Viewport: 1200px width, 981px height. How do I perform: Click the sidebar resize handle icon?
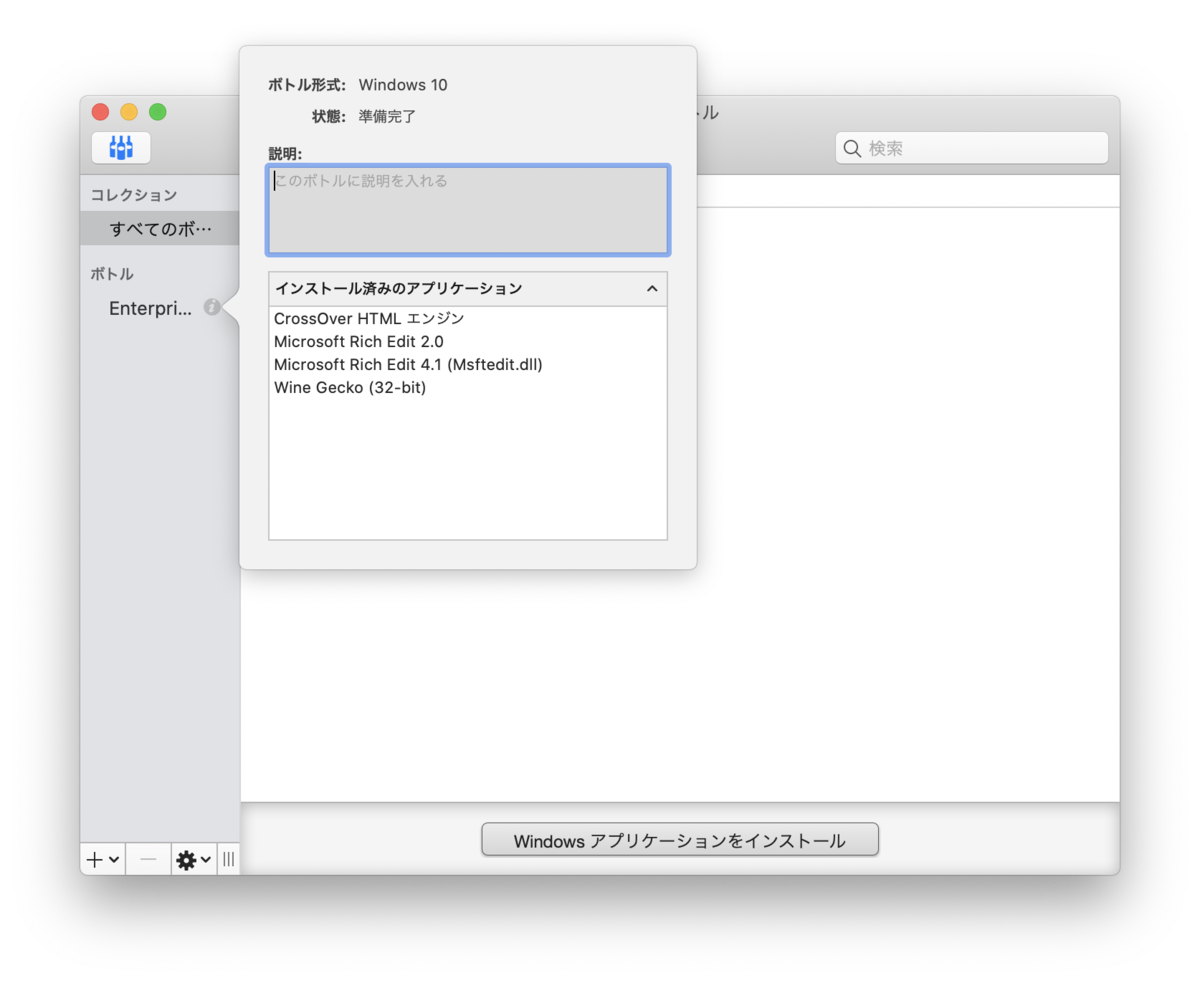pyautogui.click(x=229, y=859)
